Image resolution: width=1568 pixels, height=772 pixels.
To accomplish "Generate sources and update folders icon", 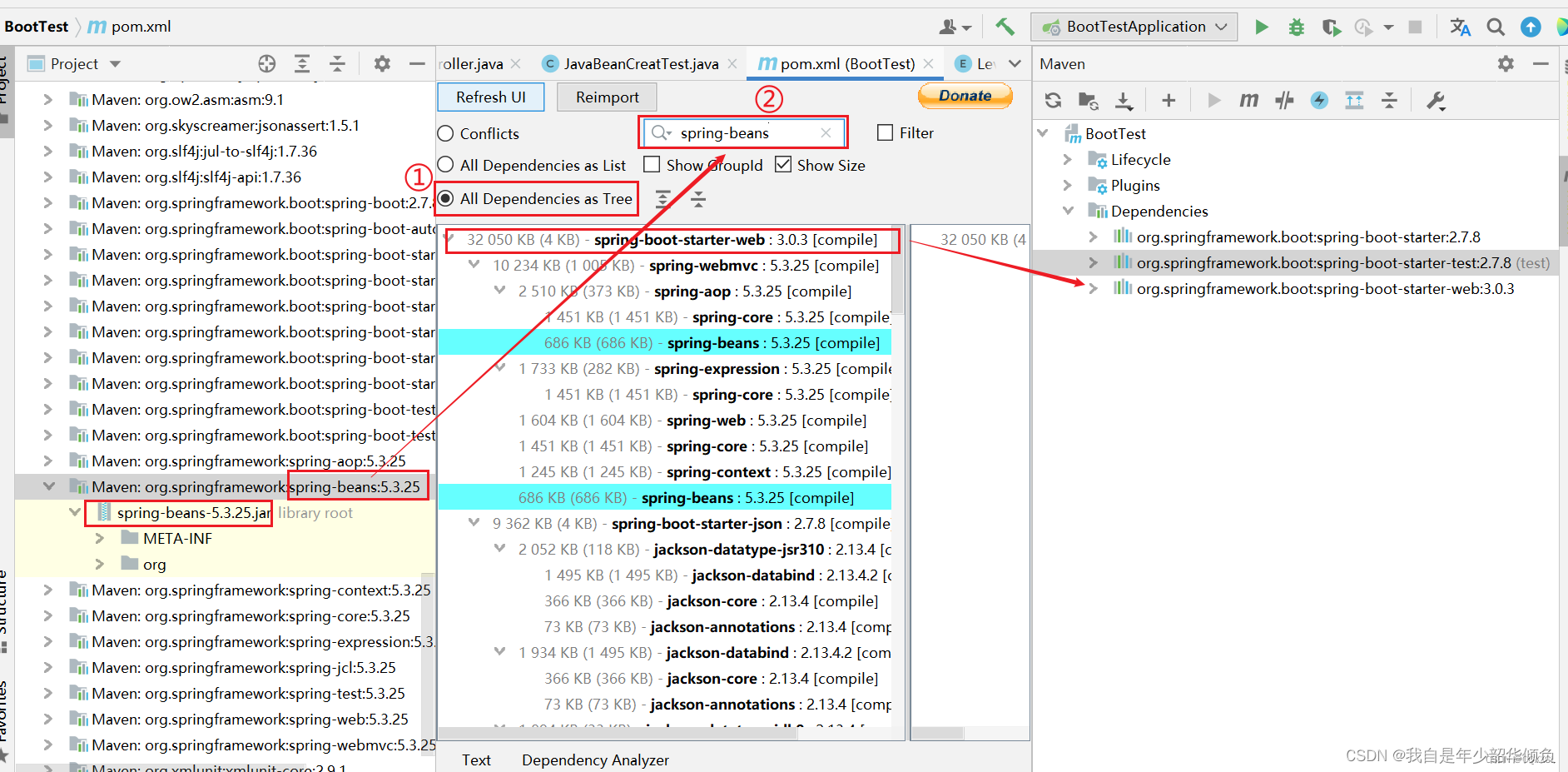I will point(1088,100).
